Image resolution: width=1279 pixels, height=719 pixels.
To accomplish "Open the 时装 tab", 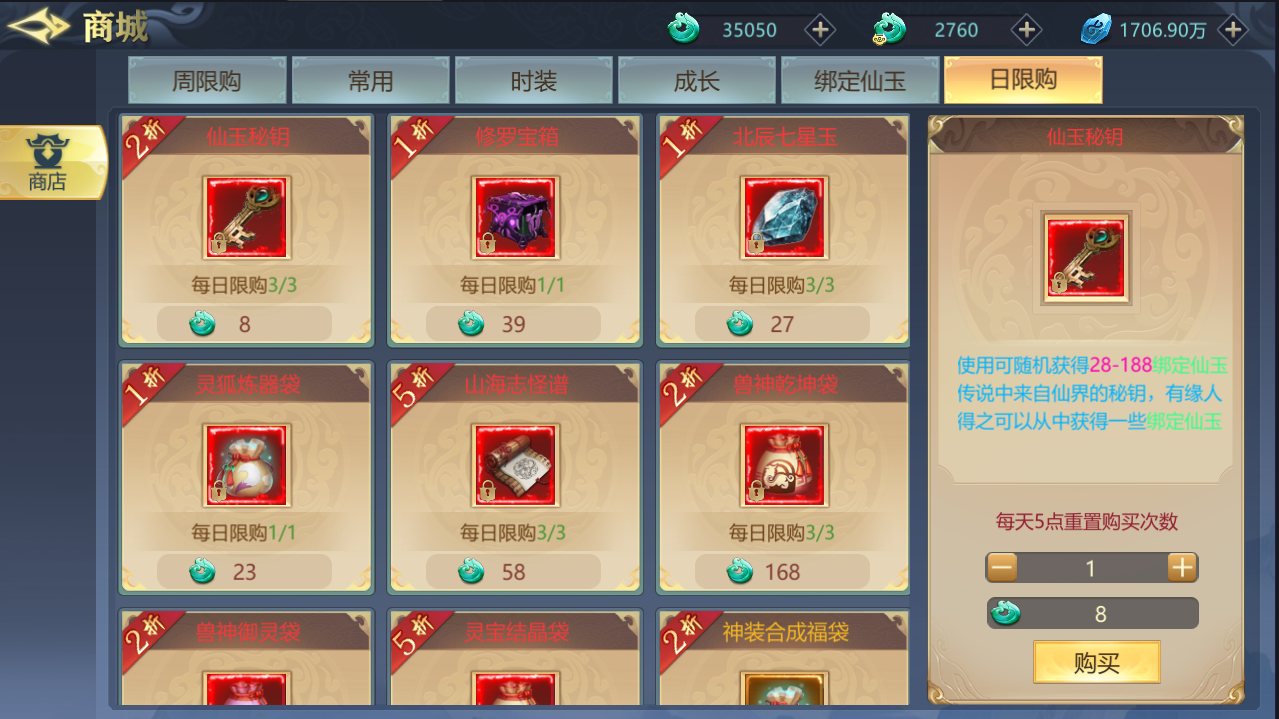I will tap(533, 80).
